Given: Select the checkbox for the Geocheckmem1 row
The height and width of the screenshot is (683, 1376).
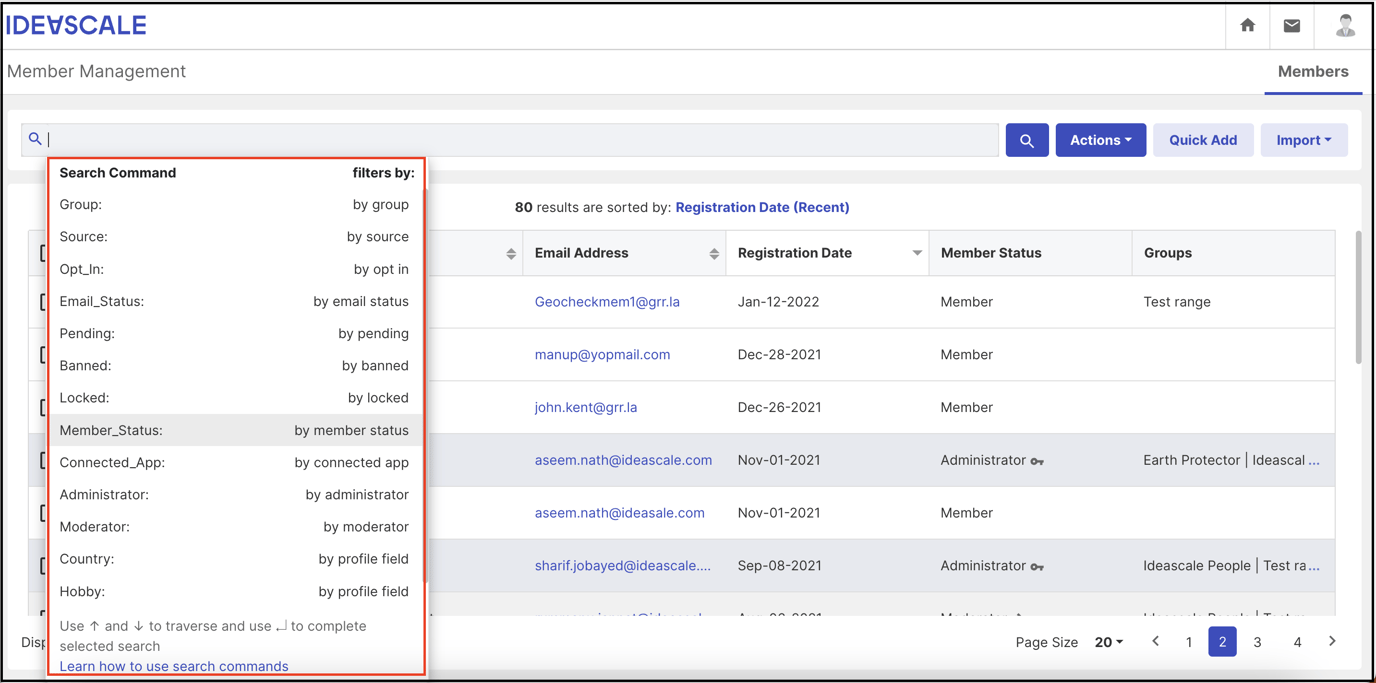Looking at the screenshot, I should (42, 300).
